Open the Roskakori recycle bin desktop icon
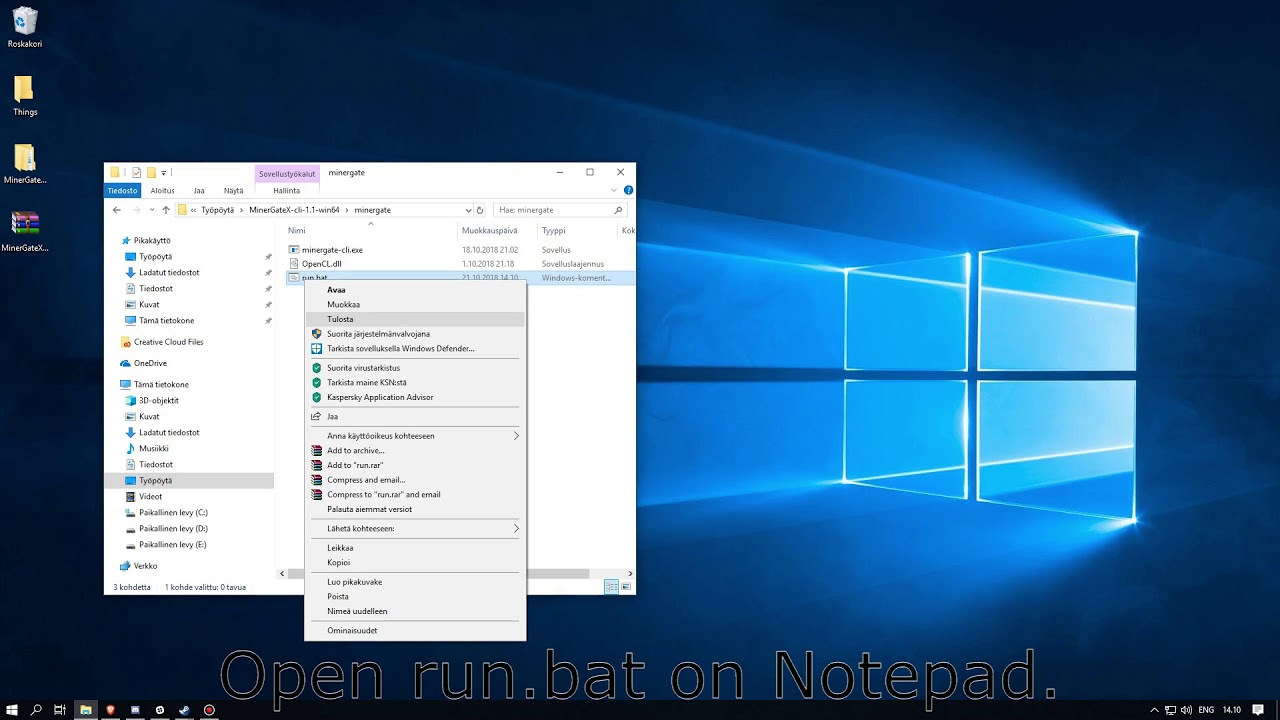 [25, 27]
